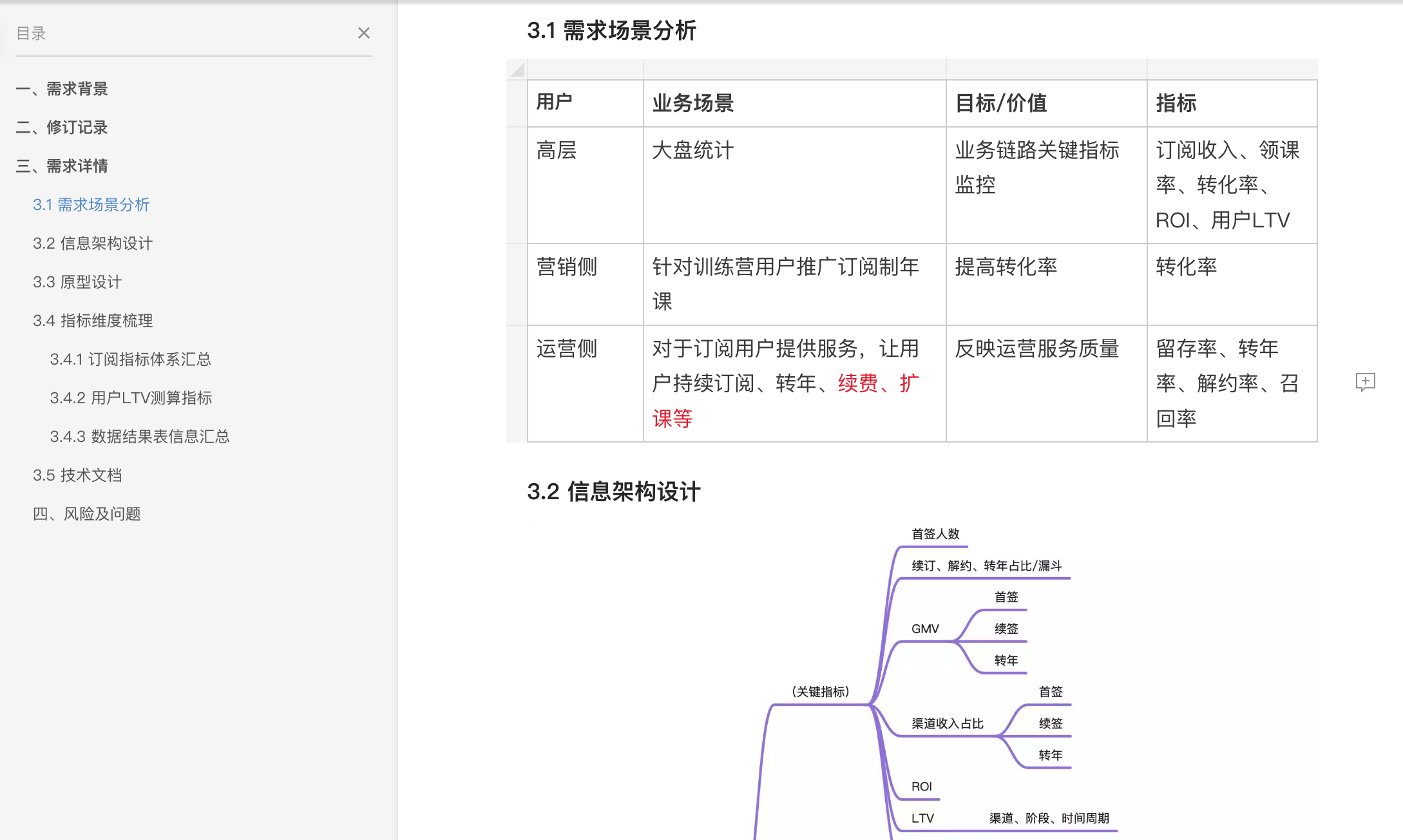
Task: Open 二、修订记录 from the outline
Action: (x=62, y=128)
